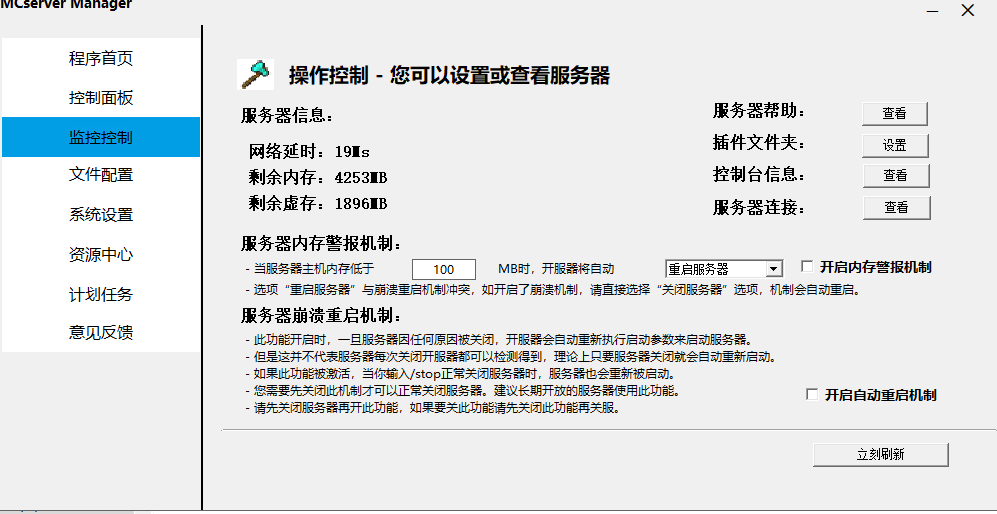Screen dimensions: 997x514
Task: Select the 监控控制 sidebar item
Action: 101,137
